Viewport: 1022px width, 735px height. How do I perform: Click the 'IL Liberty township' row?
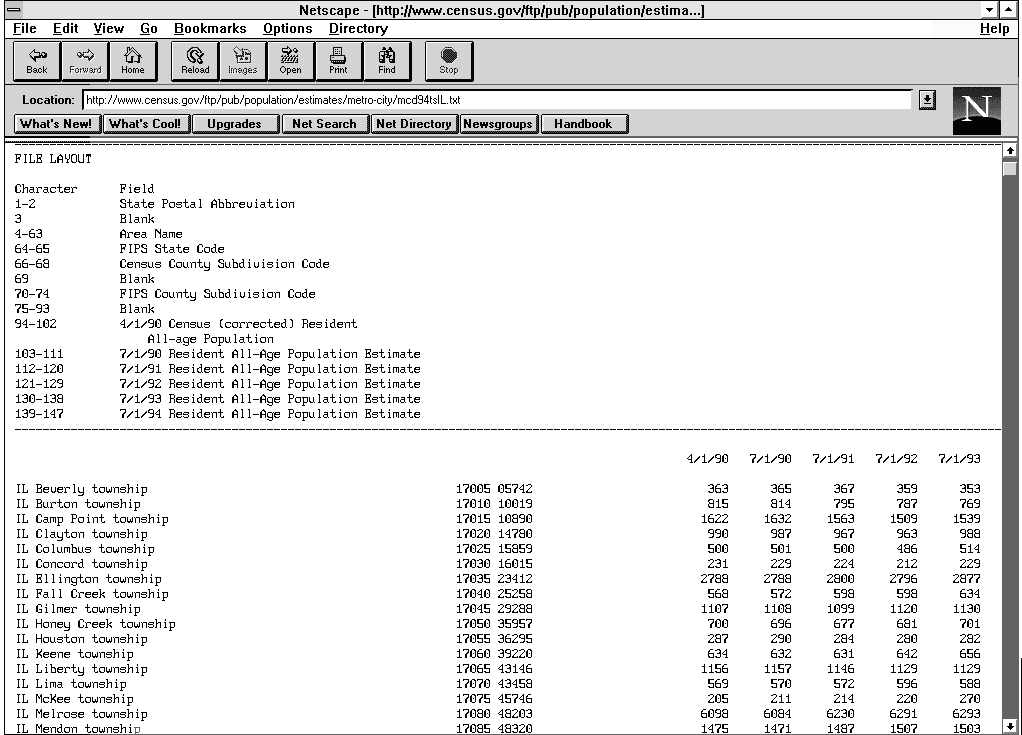point(498,669)
